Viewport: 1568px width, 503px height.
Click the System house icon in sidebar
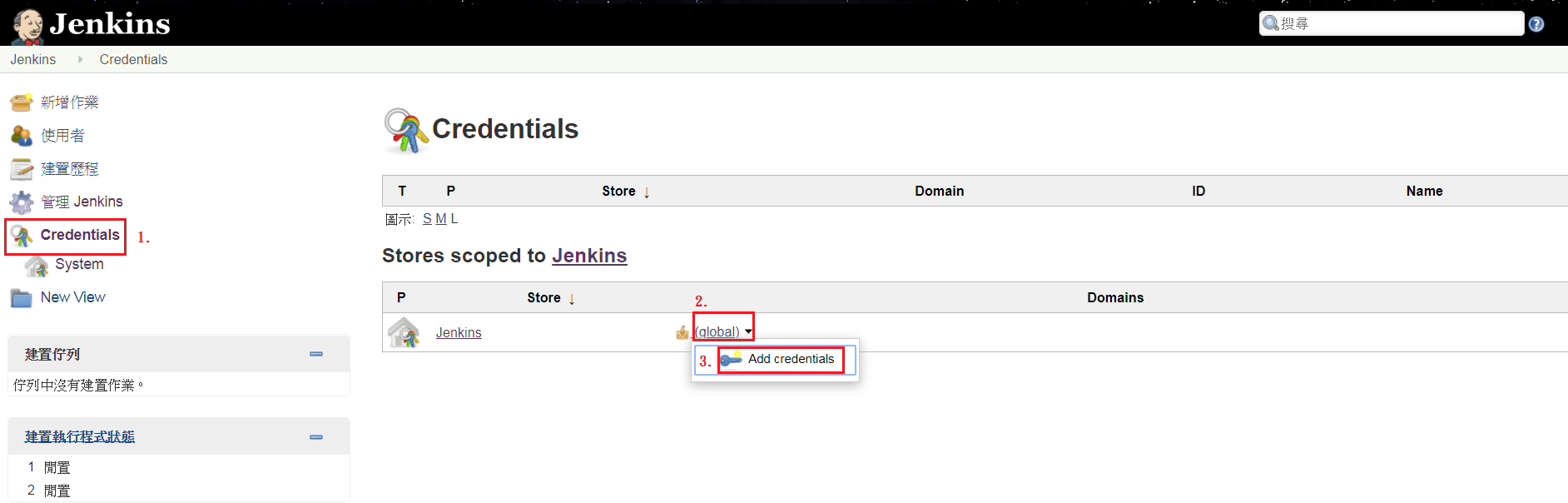(x=37, y=266)
